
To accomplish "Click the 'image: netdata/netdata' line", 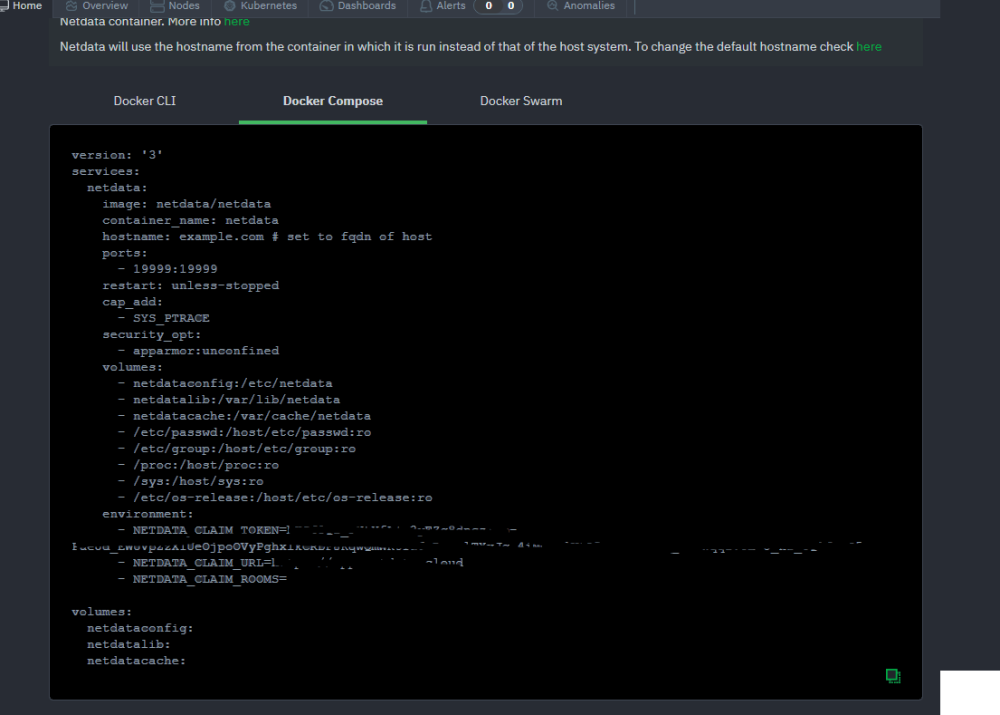I will click(186, 204).
